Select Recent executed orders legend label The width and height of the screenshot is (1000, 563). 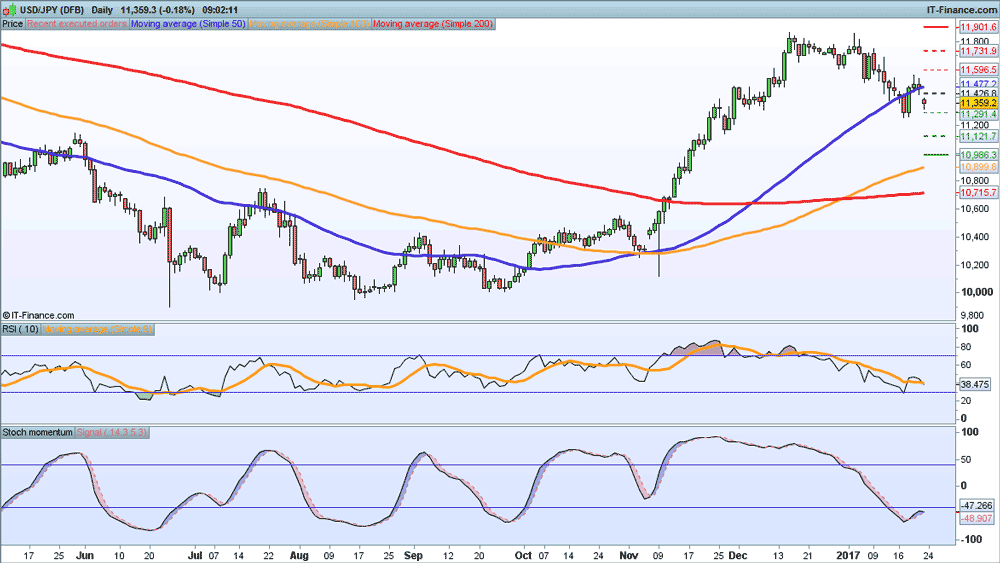pyautogui.click(x=77, y=24)
